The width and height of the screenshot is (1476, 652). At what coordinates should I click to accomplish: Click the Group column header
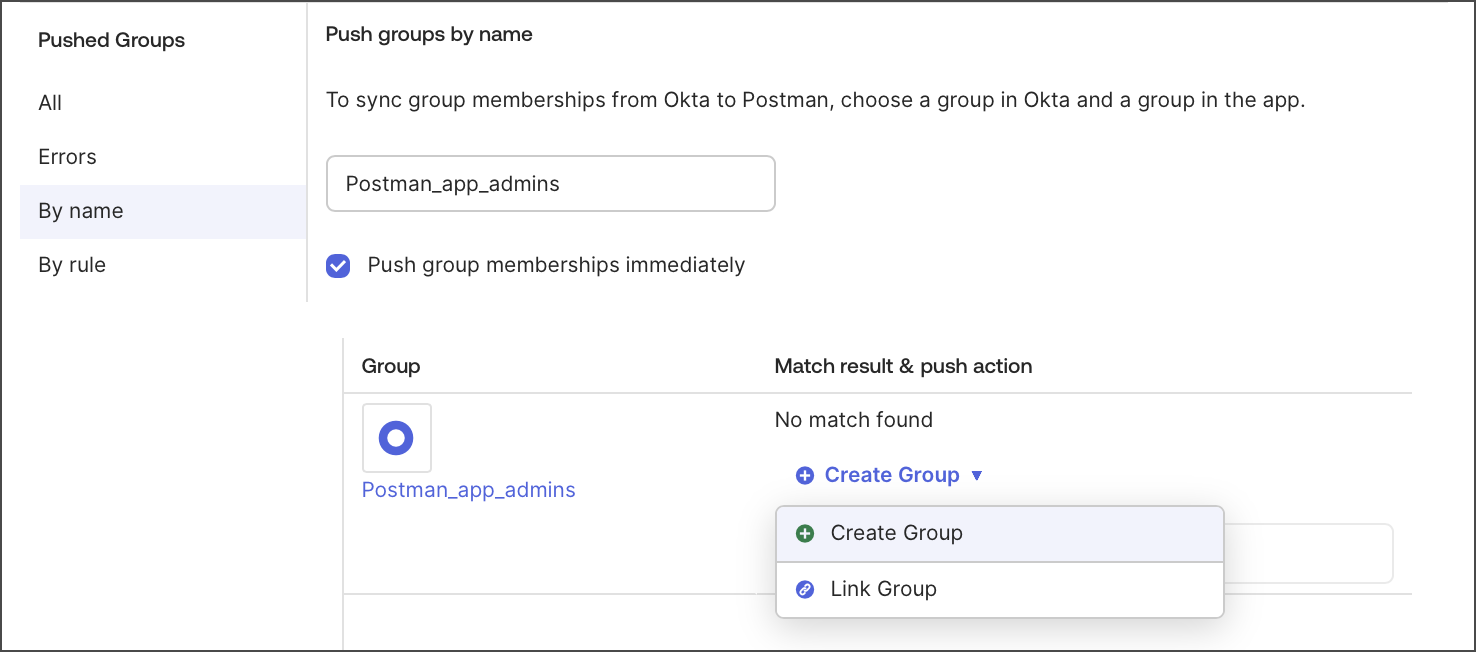(391, 366)
